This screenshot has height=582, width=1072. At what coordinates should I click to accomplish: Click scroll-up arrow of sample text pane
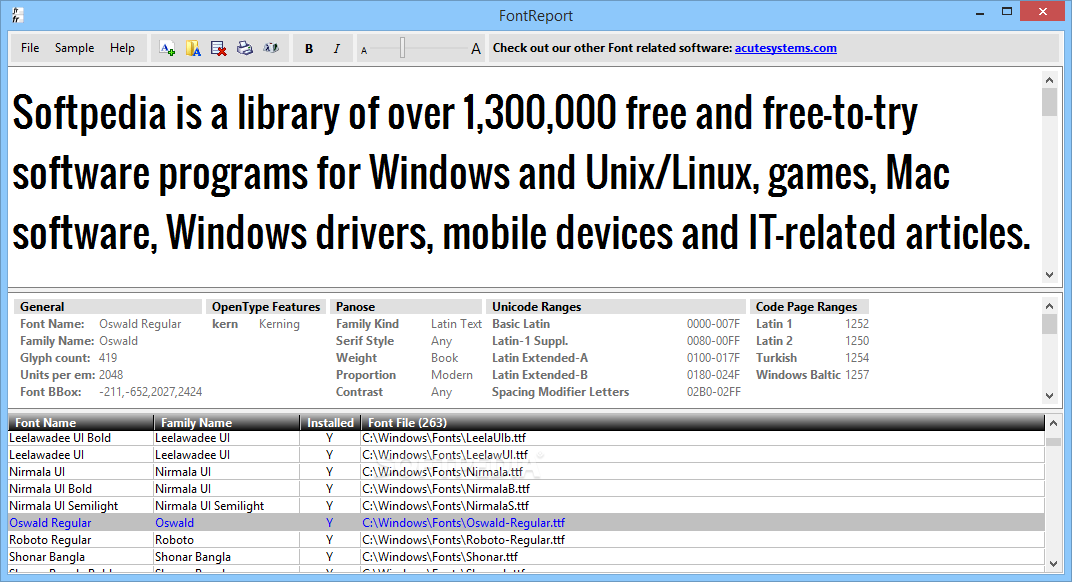pyautogui.click(x=1049, y=80)
